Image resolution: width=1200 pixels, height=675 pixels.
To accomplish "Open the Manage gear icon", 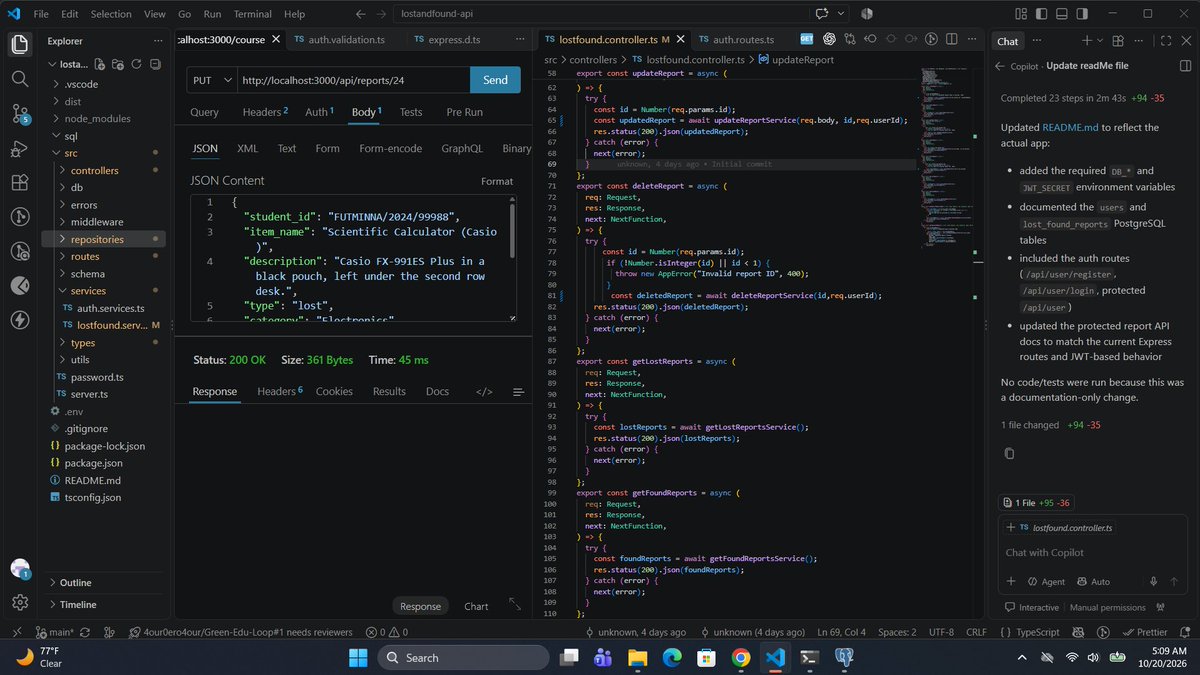I will tap(20, 602).
